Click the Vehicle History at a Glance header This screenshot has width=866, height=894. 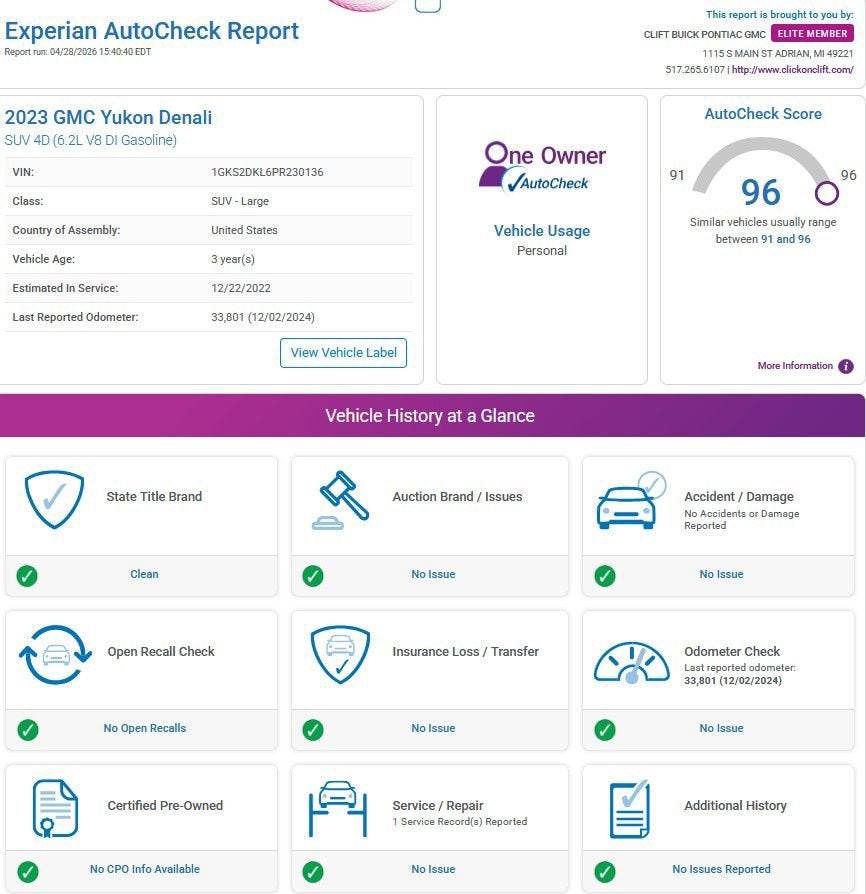pos(430,416)
